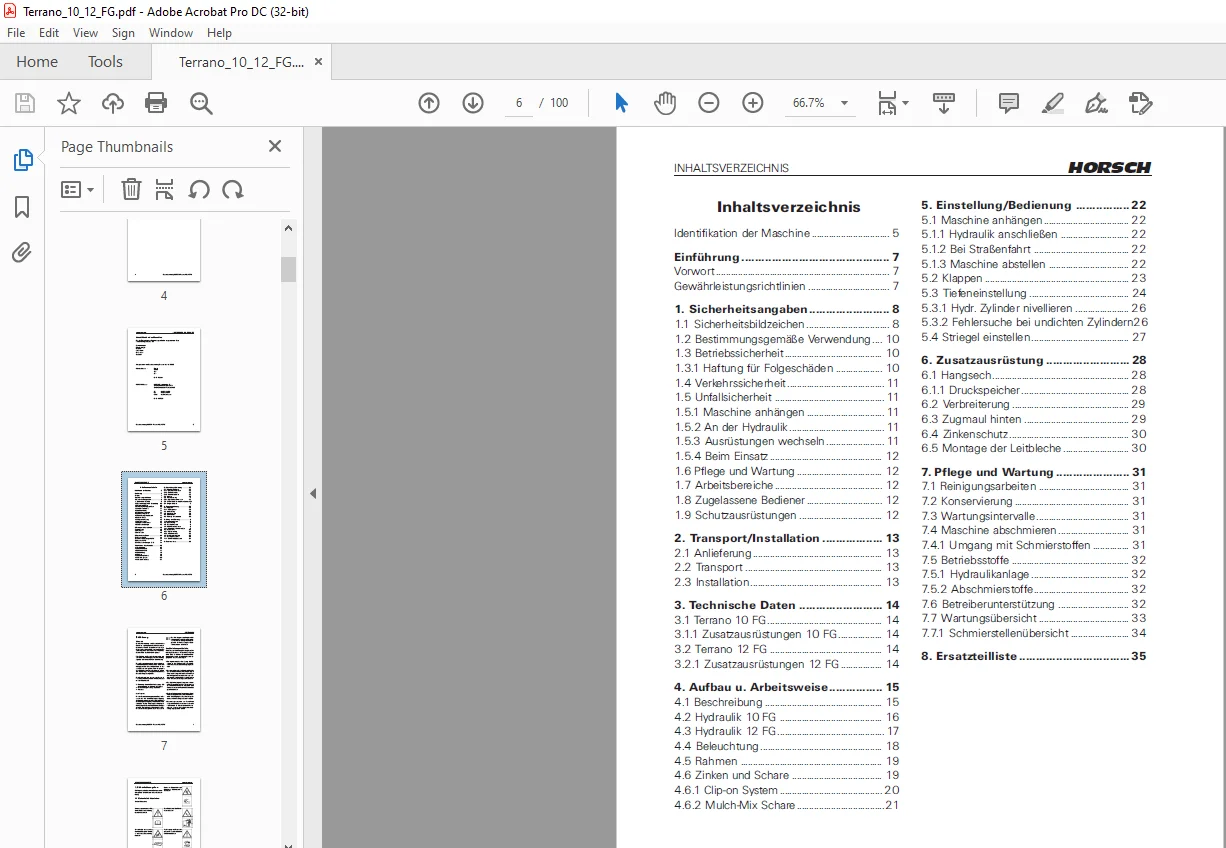The image size is (1226, 848).
Task: Open the Attachments paperclip panel
Action: (x=22, y=253)
